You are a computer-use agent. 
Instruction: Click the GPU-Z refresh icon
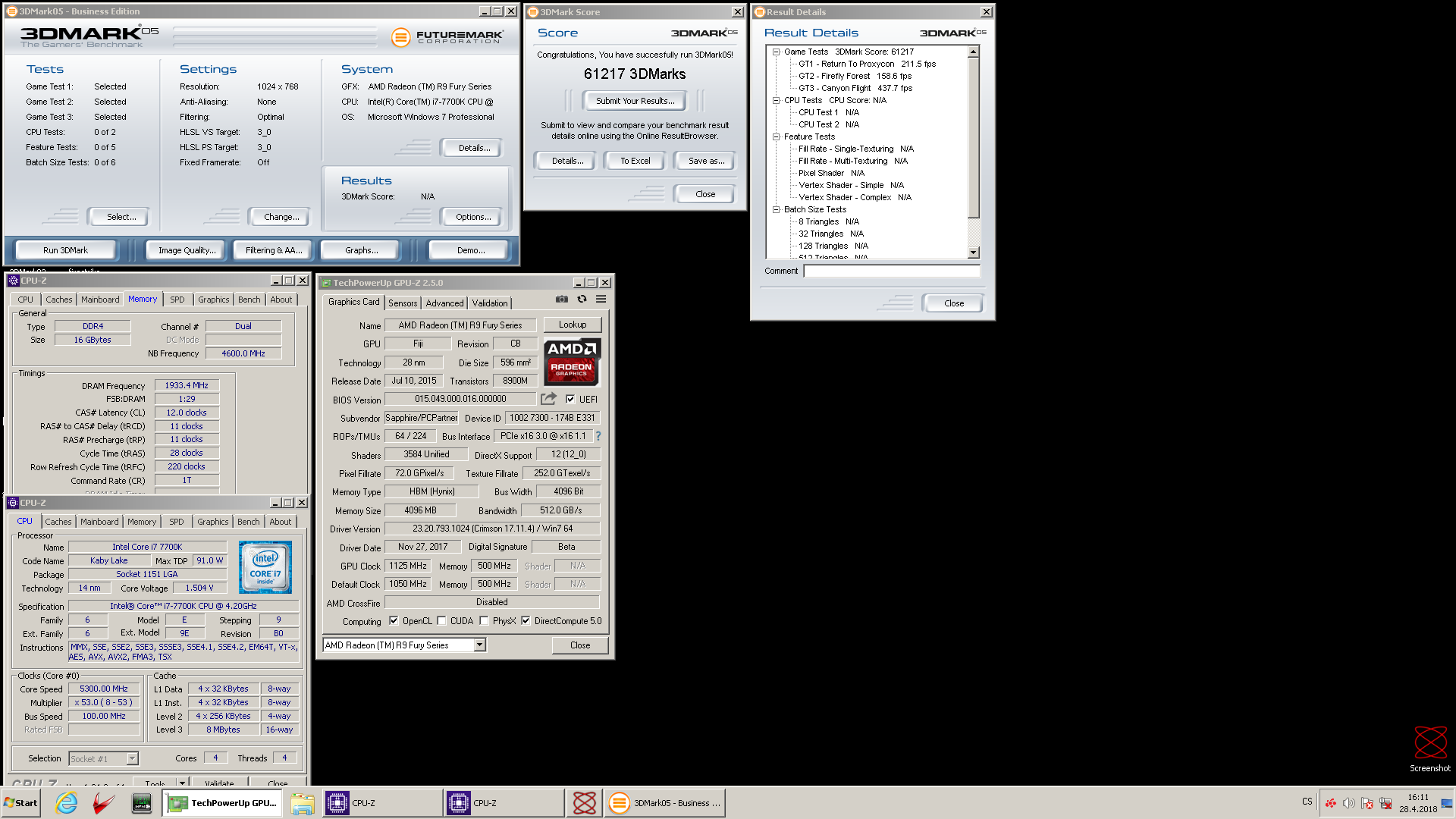(x=582, y=300)
